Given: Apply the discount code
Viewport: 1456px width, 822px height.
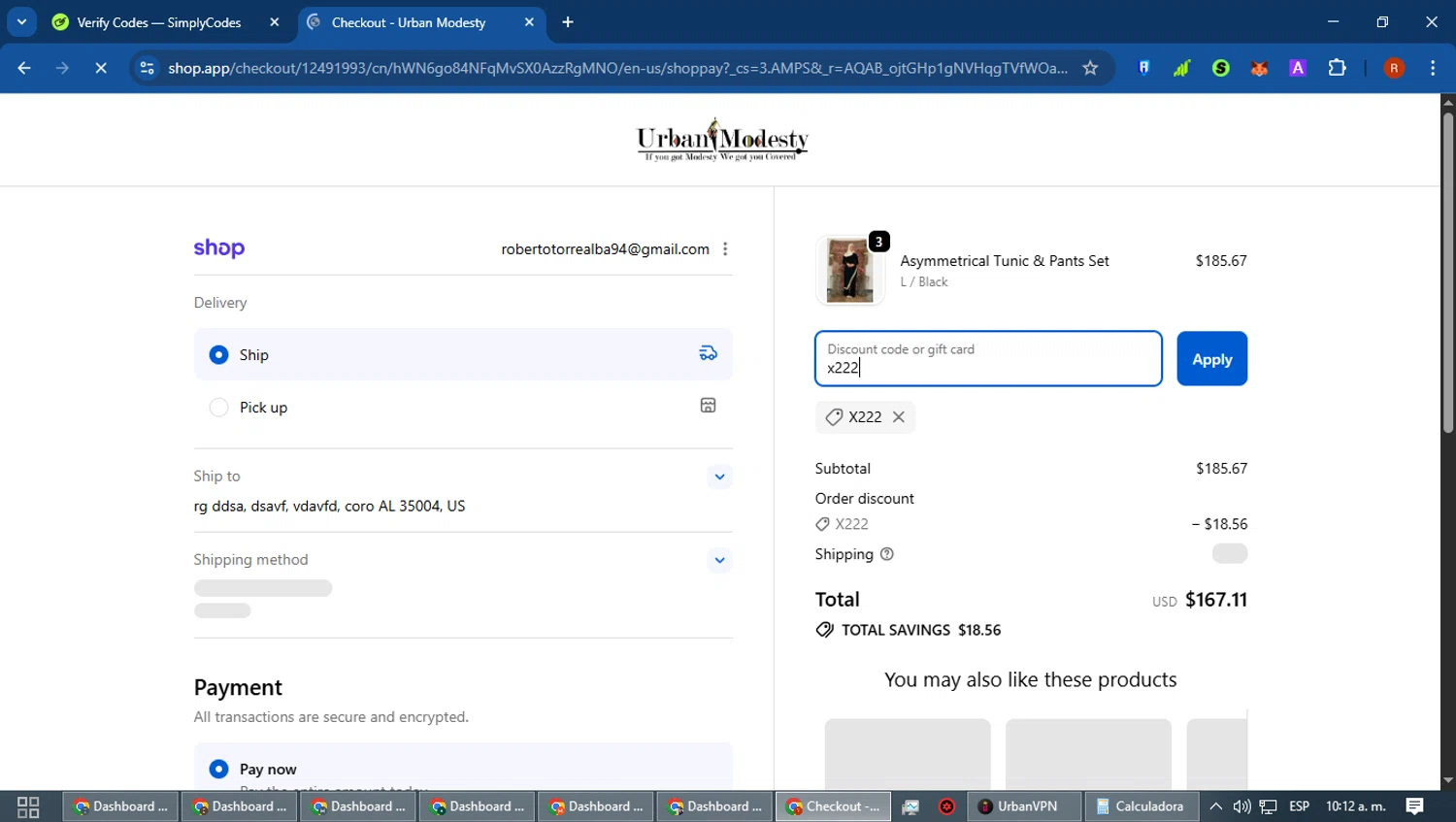Looking at the screenshot, I should tap(1211, 359).
